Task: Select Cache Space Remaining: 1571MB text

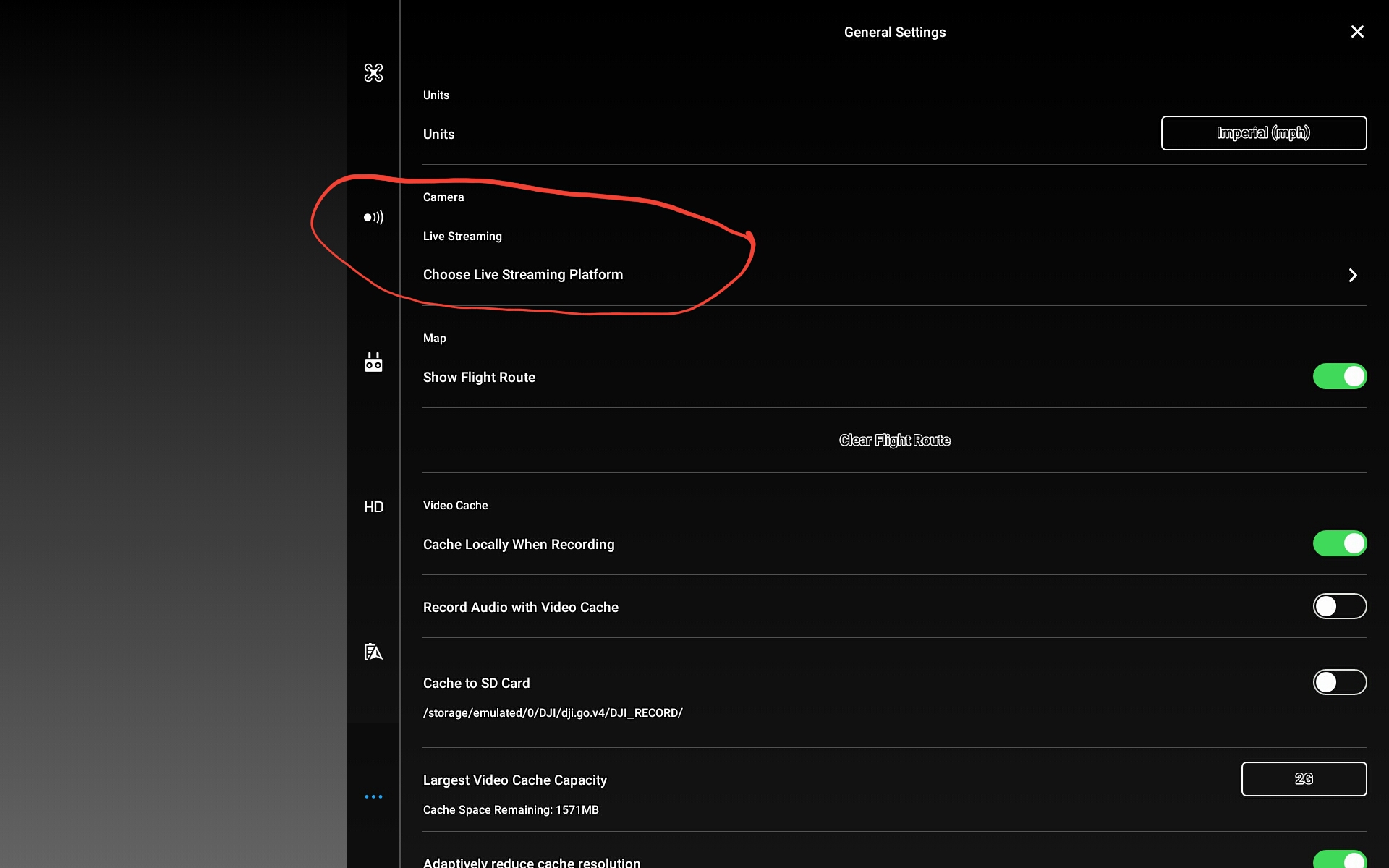Action: click(511, 810)
